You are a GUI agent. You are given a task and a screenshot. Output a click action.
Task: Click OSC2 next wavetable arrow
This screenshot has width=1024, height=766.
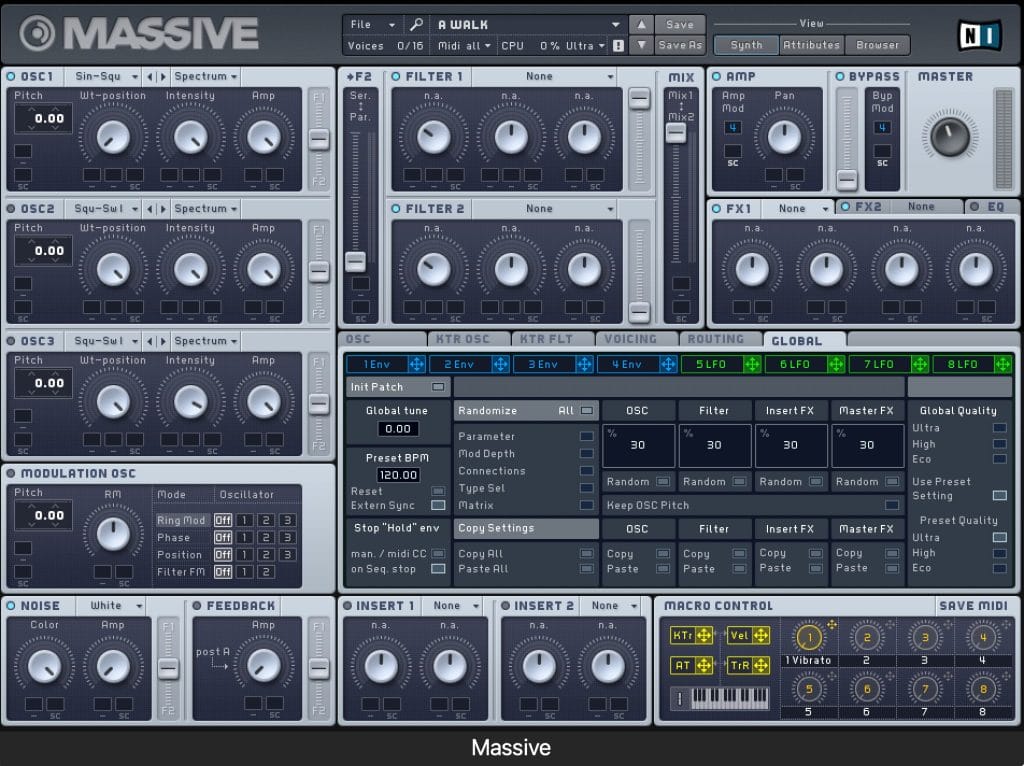[163, 209]
